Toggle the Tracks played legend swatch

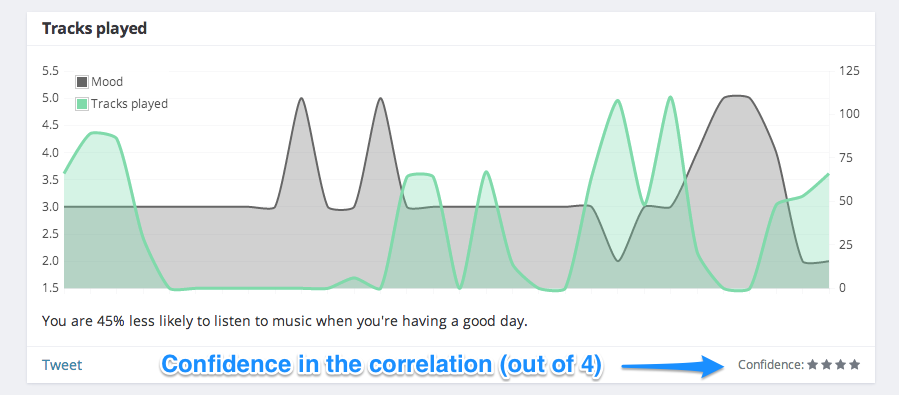tap(82, 104)
